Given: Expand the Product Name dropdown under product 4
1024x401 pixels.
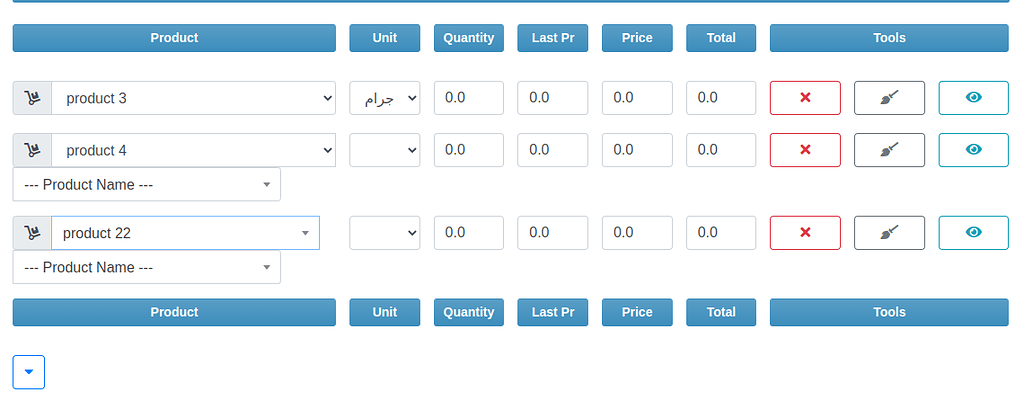Looking at the screenshot, I should coord(147,185).
